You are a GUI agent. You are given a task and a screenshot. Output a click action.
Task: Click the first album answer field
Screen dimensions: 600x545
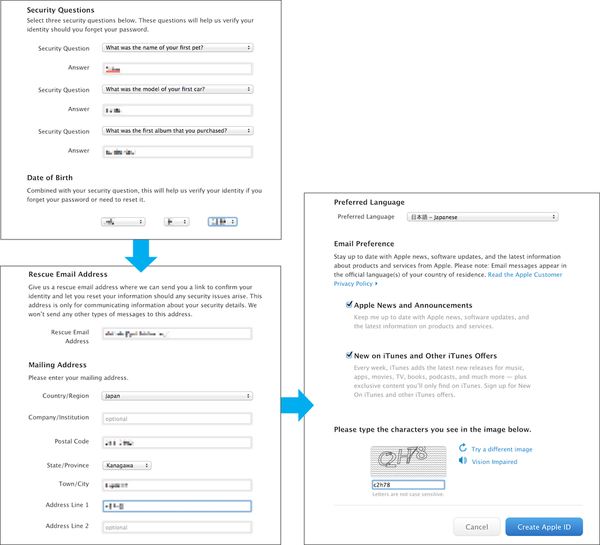click(x=177, y=152)
